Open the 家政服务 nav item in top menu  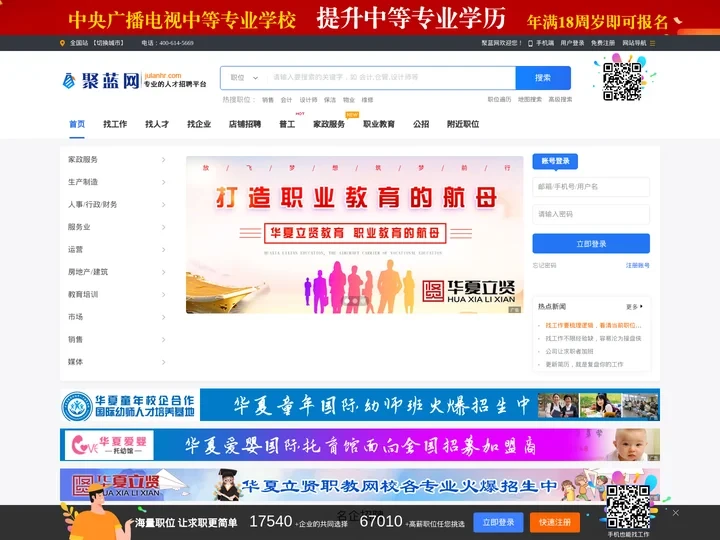329,124
